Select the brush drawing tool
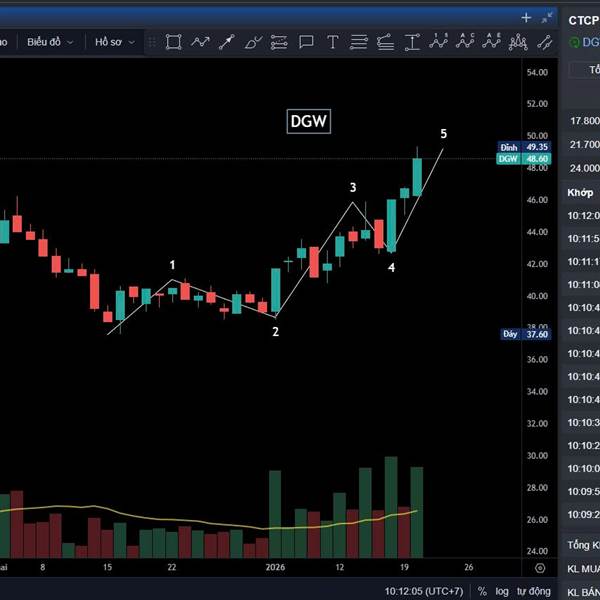600x600 pixels. tap(253, 42)
